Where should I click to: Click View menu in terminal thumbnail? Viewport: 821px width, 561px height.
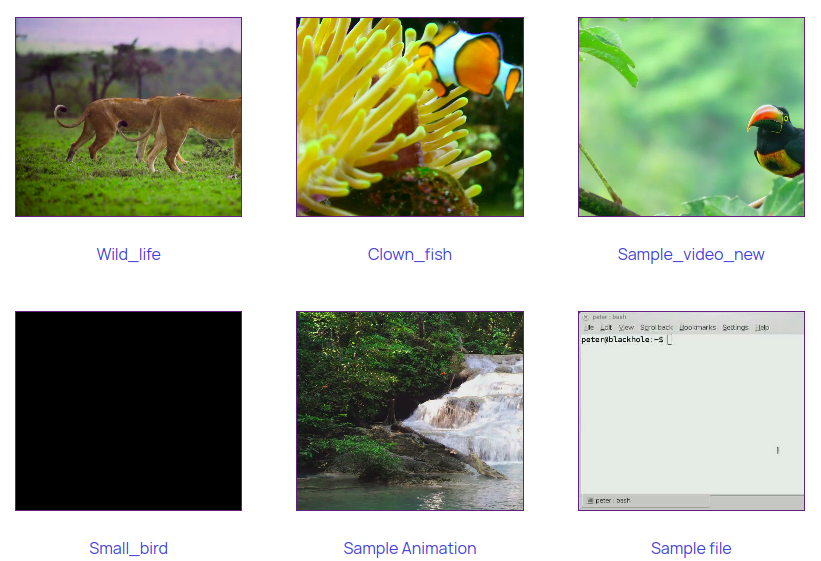point(626,328)
